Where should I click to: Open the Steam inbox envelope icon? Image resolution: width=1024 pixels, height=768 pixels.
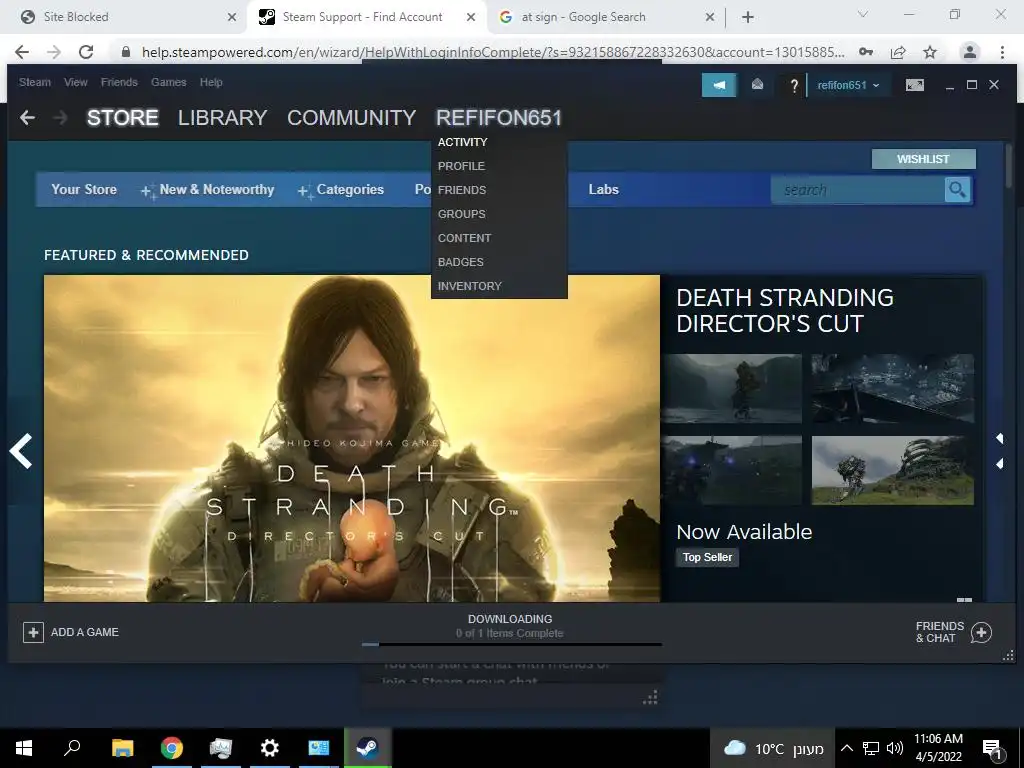click(x=757, y=84)
